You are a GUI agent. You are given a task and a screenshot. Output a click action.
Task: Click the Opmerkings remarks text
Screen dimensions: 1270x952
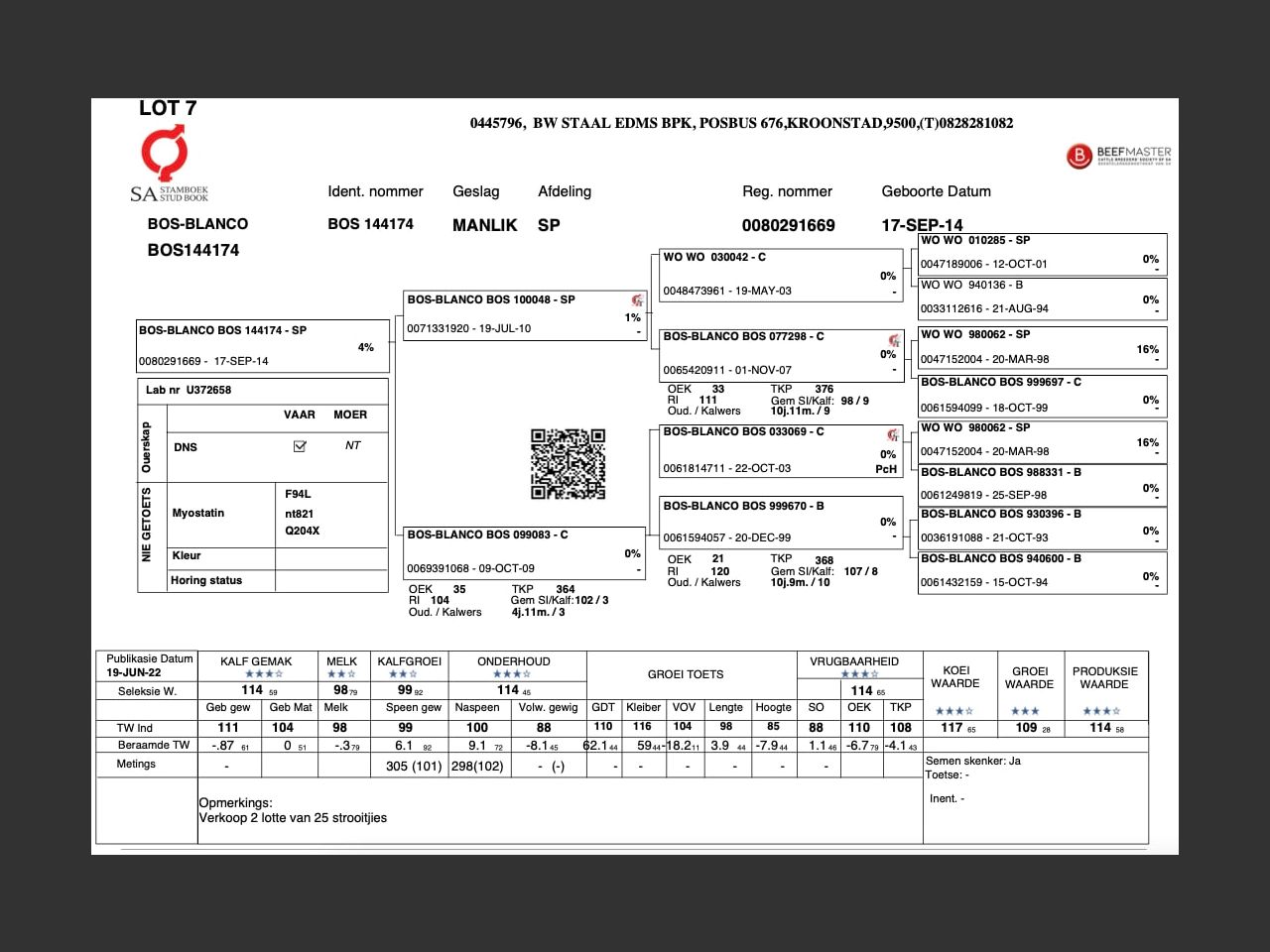pos(293,811)
